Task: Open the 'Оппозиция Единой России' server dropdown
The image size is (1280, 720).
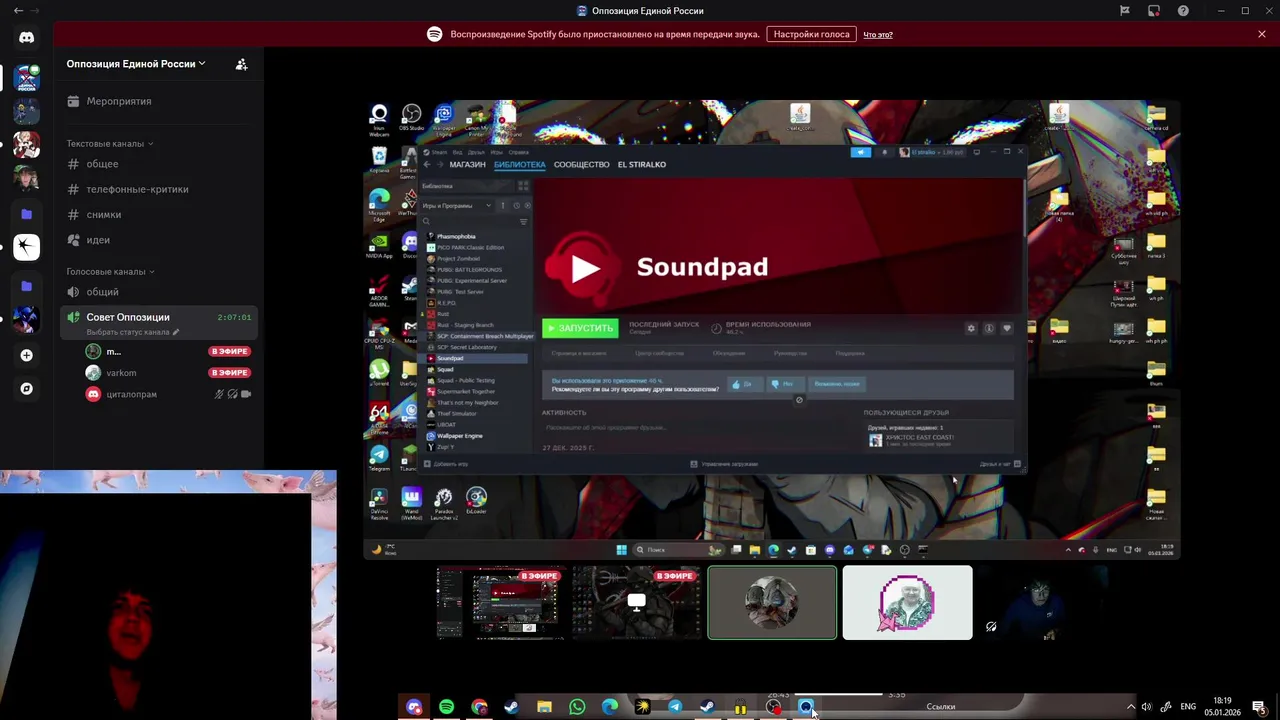Action: click(x=136, y=64)
